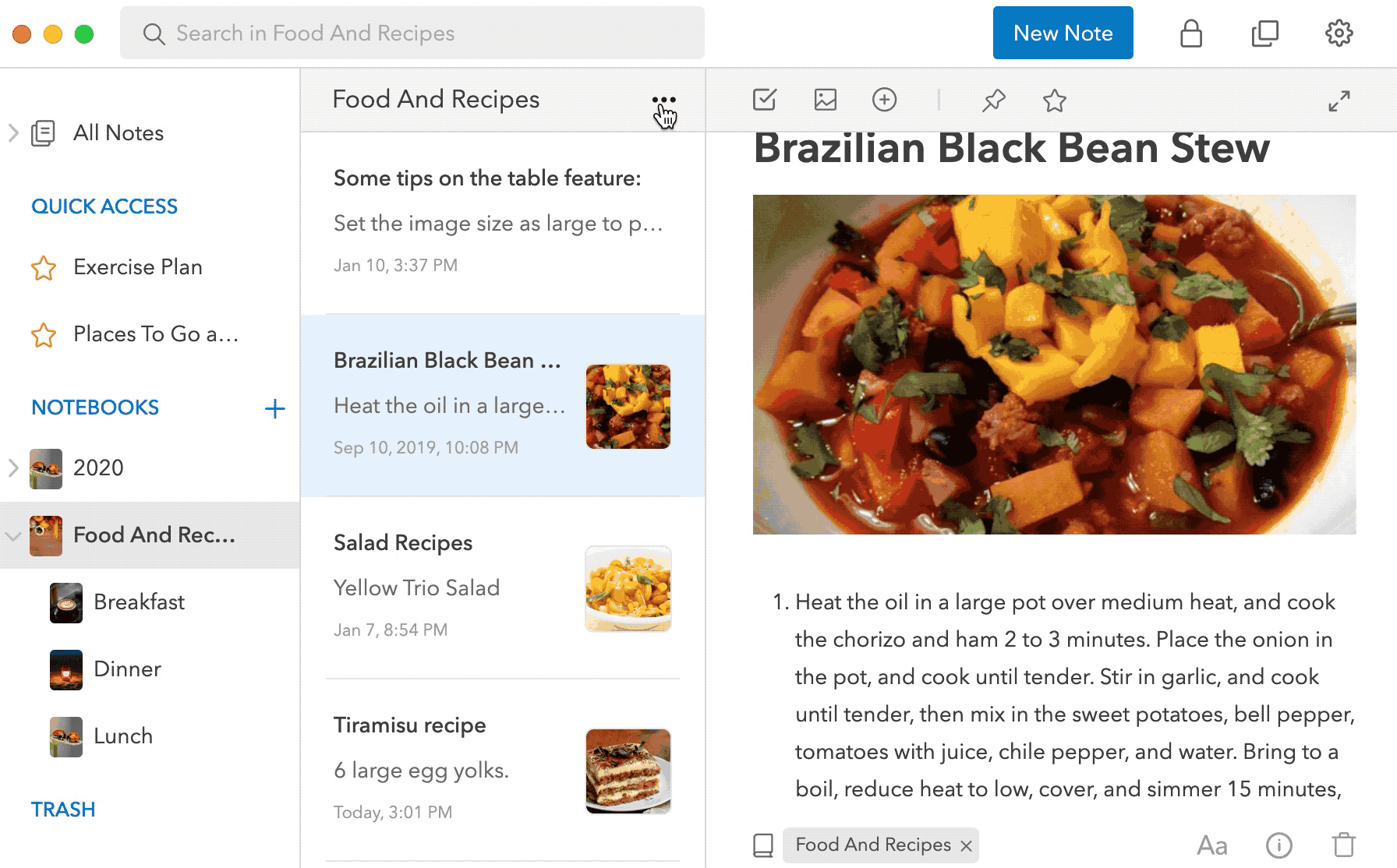This screenshot has height=868, width=1397.
Task: Select the Breakfast notebook
Action: (x=139, y=602)
